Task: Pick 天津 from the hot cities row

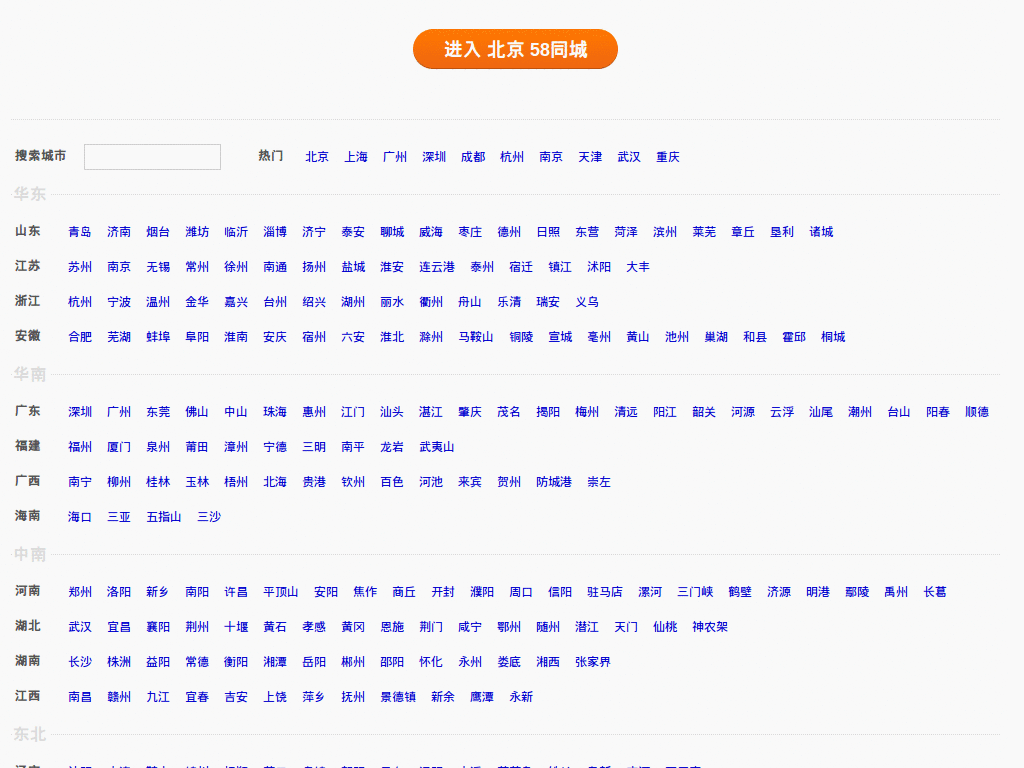Action: [x=590, y=157]
